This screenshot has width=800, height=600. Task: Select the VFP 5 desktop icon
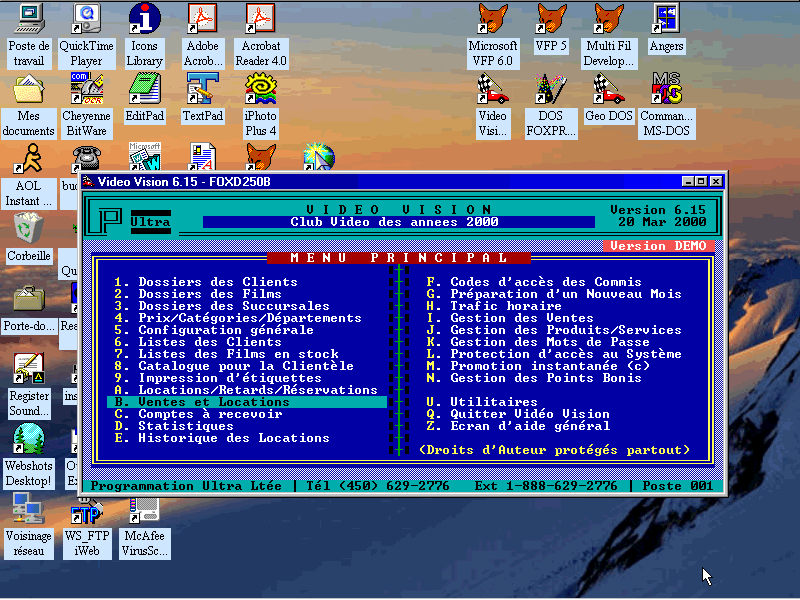tap(551, 20)
